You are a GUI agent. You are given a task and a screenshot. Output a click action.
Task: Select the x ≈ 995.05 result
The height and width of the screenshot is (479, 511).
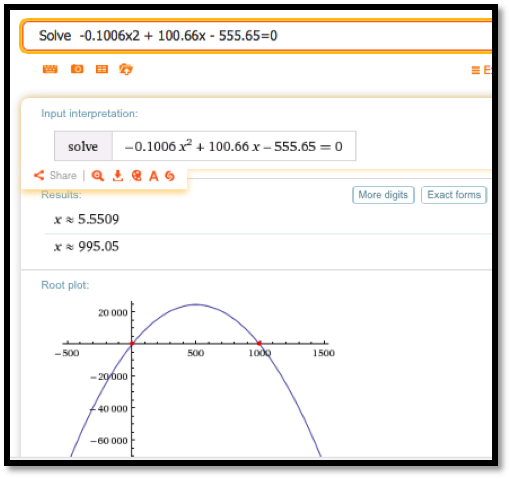(87, 247)
